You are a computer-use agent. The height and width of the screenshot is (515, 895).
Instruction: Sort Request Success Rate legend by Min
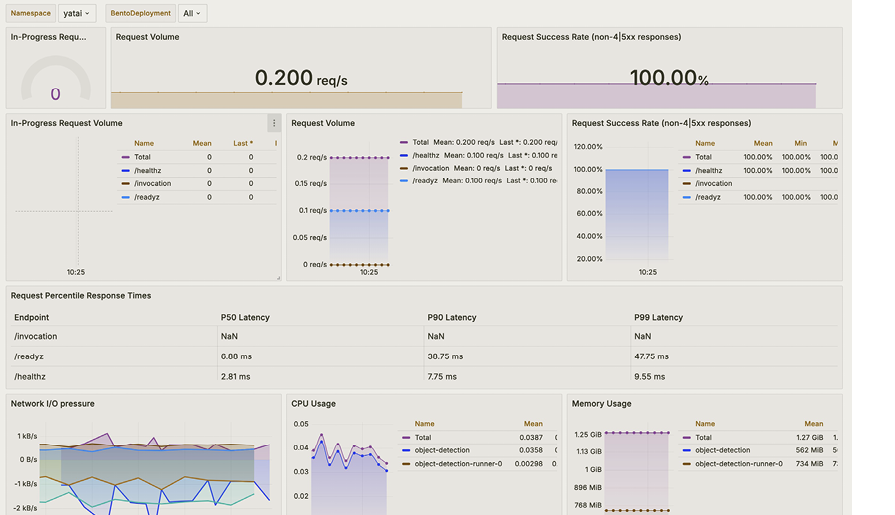coord(801,143)
